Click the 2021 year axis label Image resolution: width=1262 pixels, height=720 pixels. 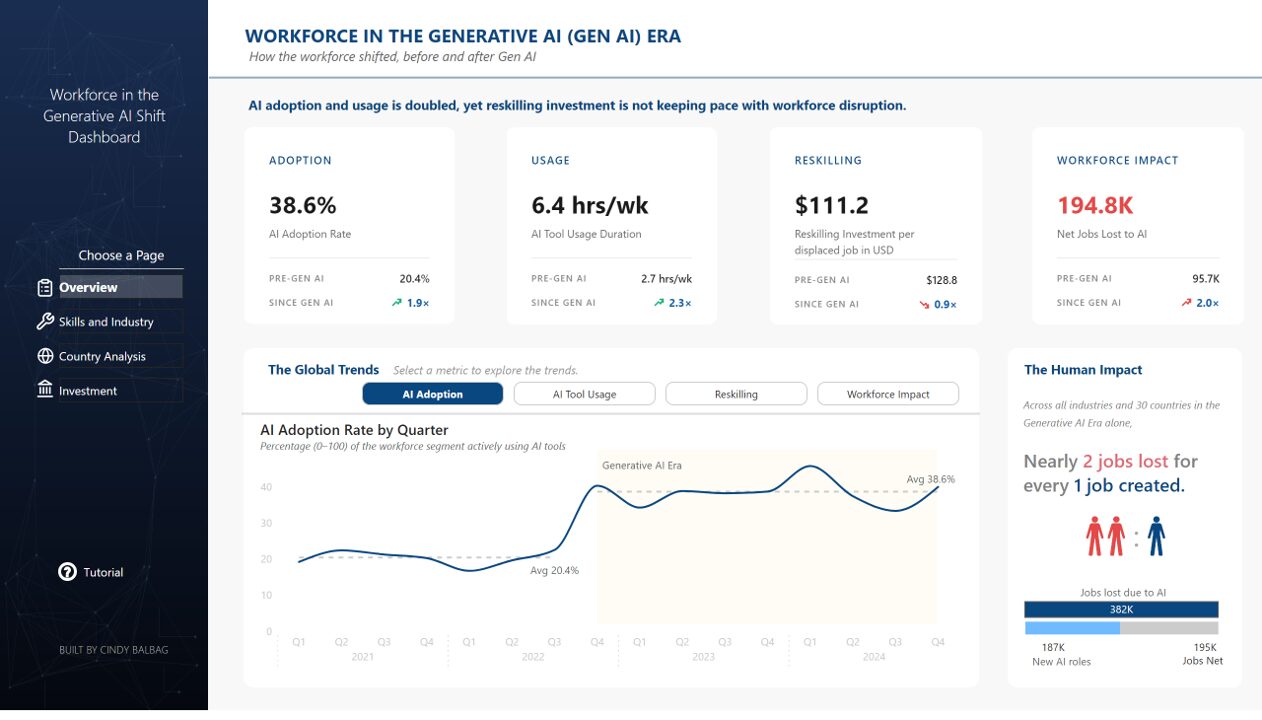(x=362, y=657)
